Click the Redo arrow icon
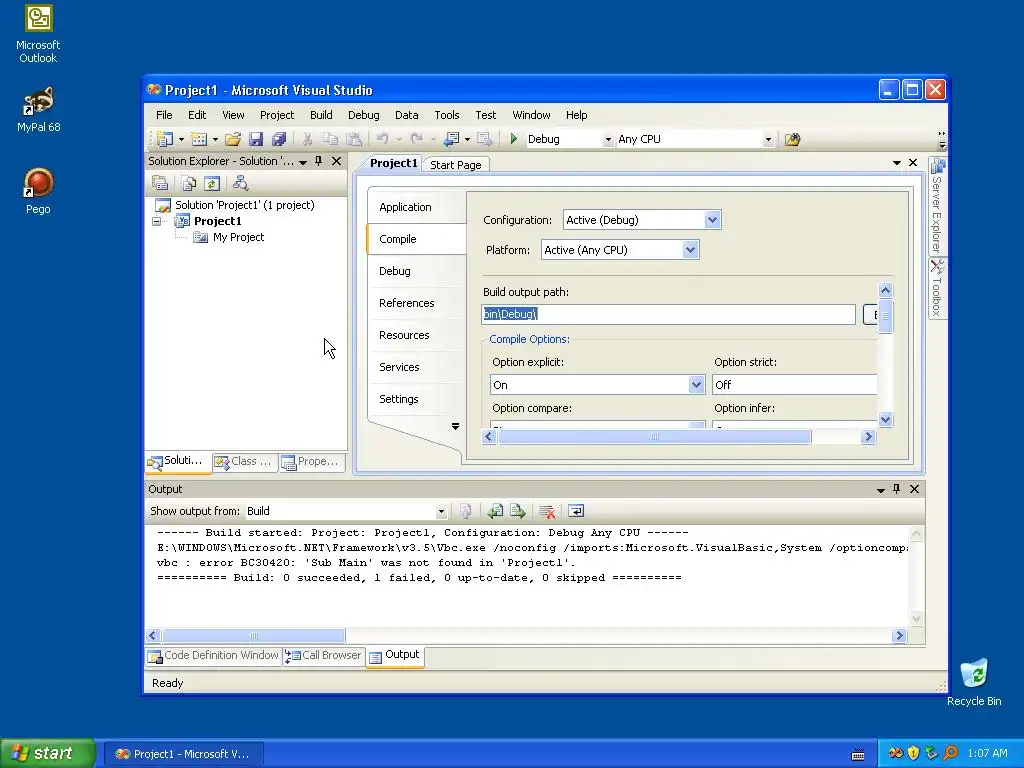Viewport: 1024px width, 768px height. pyautogui.click(x=416, y=139)
